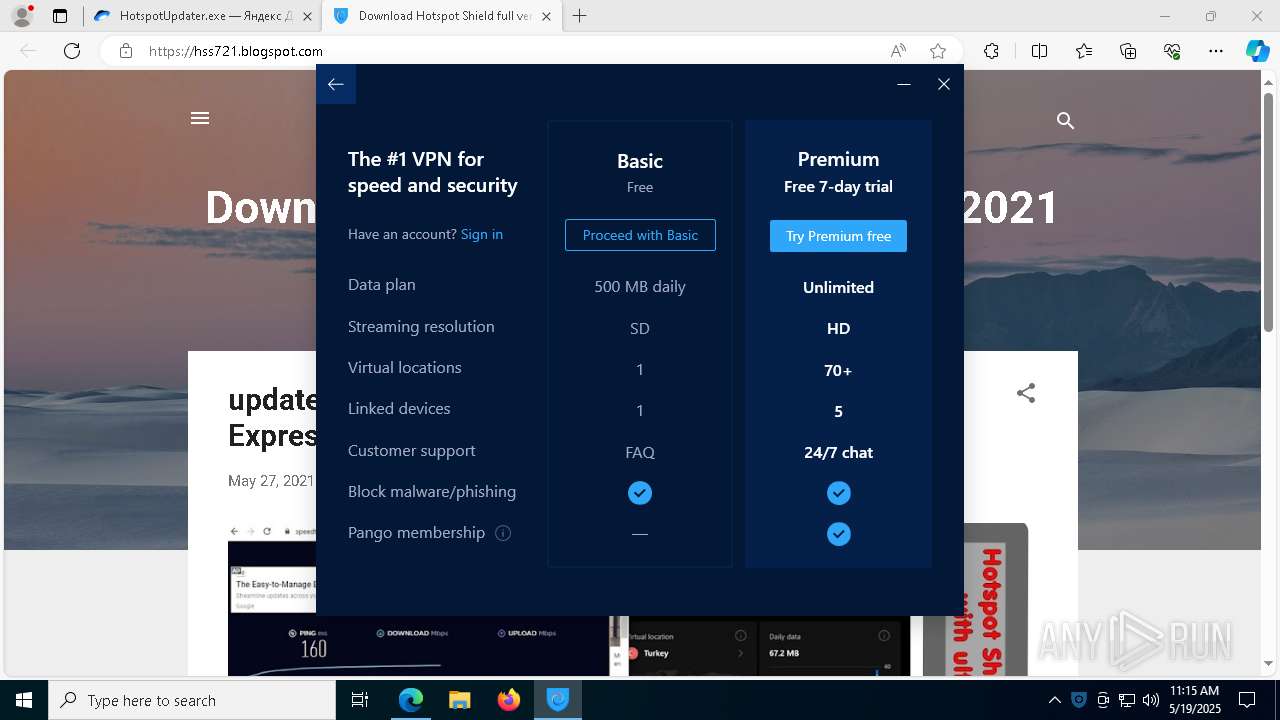Screen dimensions: 1280x720
Task: Click 'Customer support' row label
Action: 412,451
